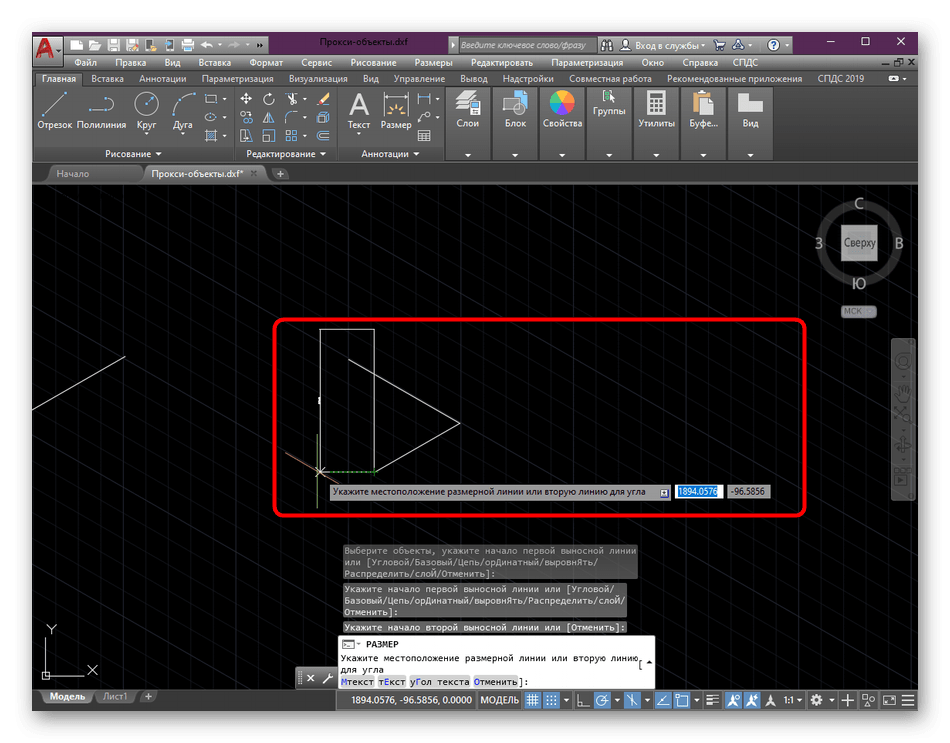Select the Отрезок (Line) tool
The height and width of the screenshot is (743, 950).
click(x=55, y=110)
